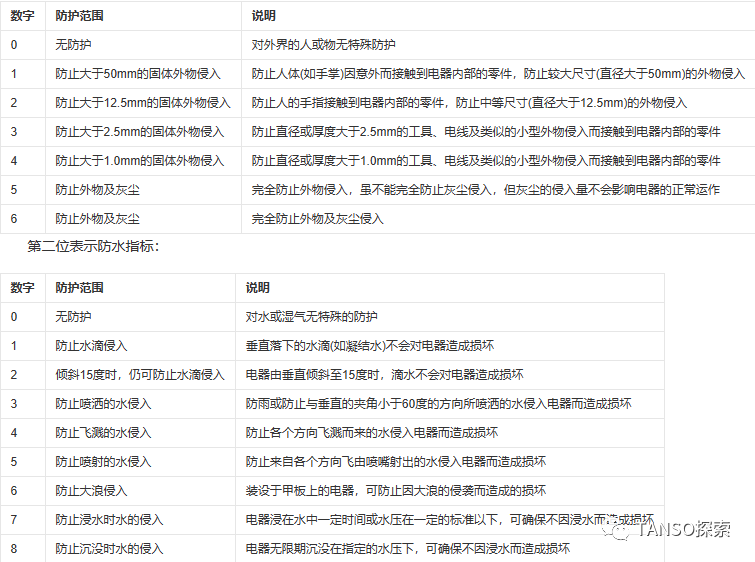
Task: Click the '无防护' cell in the dustproof table
Action: 73,45
